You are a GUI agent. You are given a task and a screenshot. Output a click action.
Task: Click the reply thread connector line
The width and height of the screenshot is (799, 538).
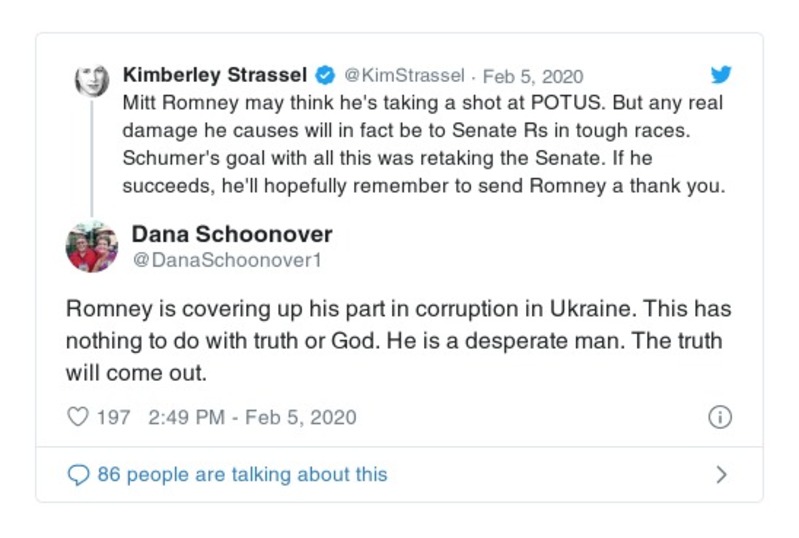pos(92,160)
